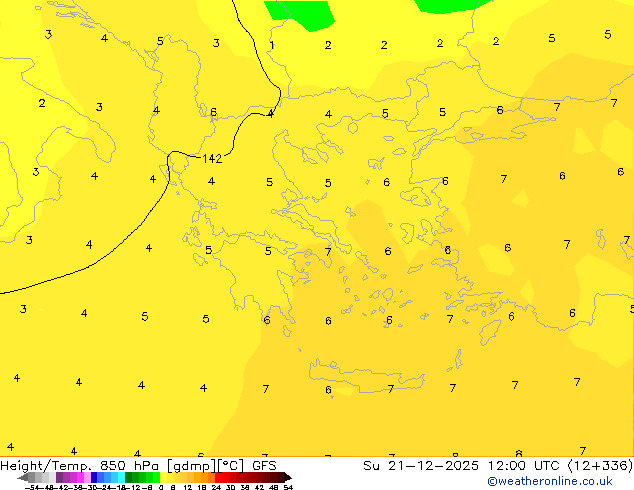Open the weatheronline.co.uk link
Viewport: 634px width, 490px height.
coord(550,481)
